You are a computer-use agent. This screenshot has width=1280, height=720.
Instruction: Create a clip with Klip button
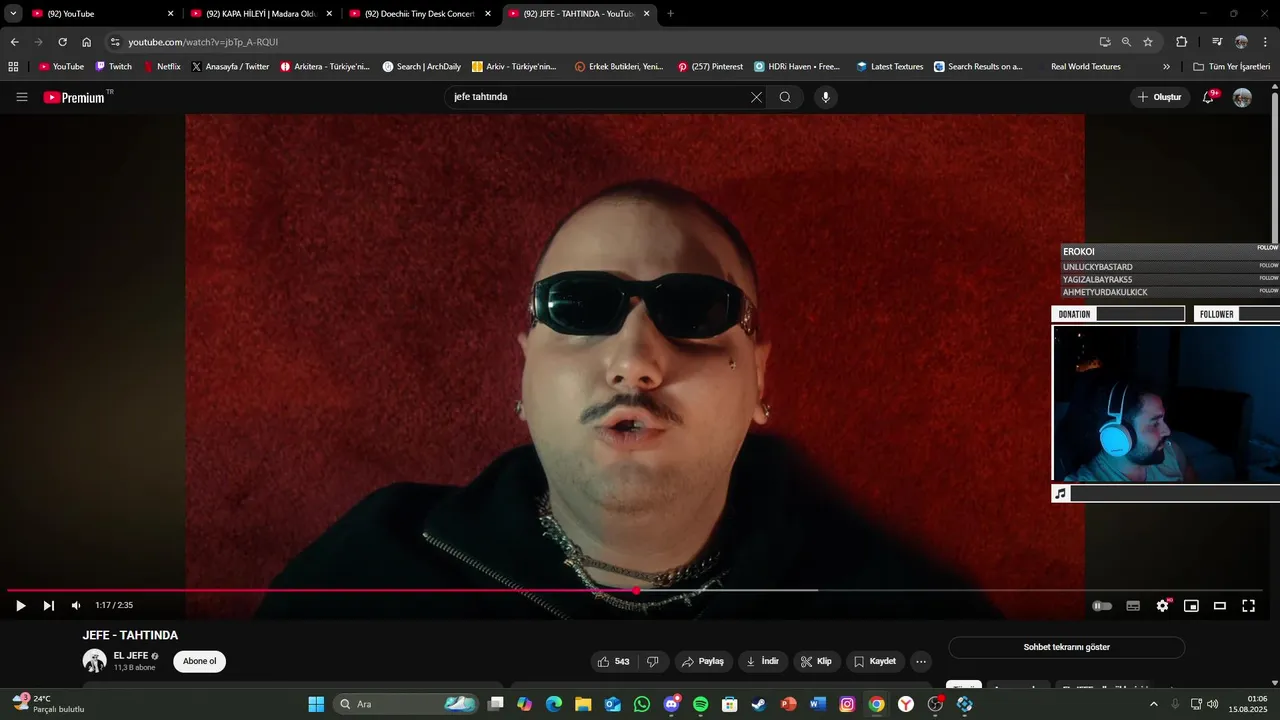(817, 661)
